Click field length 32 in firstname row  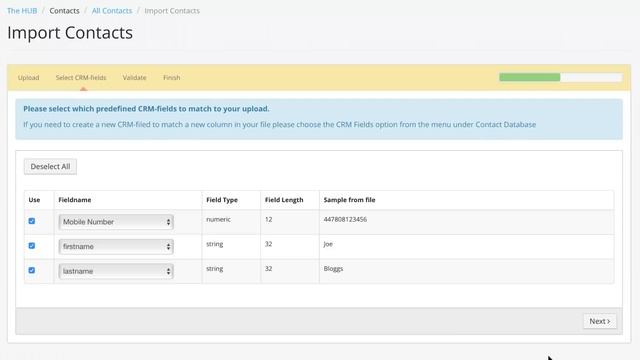click(x=269, y=244)
